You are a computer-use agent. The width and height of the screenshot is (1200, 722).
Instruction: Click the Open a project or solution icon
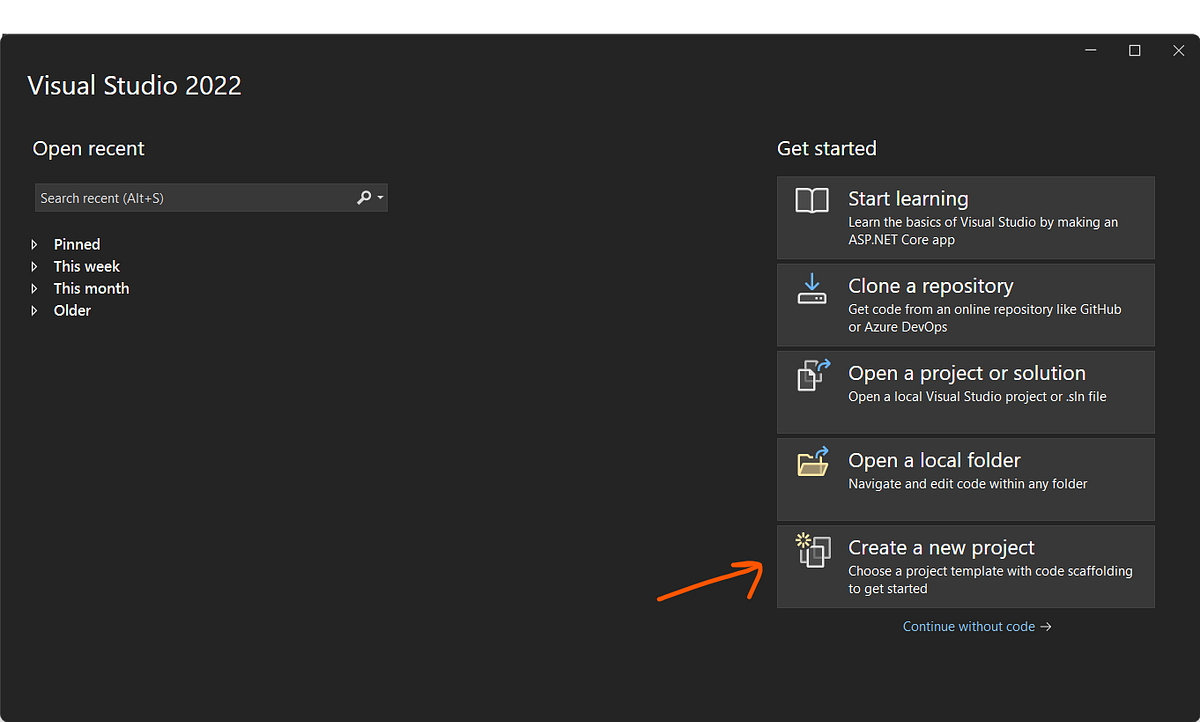coord(813,375)
